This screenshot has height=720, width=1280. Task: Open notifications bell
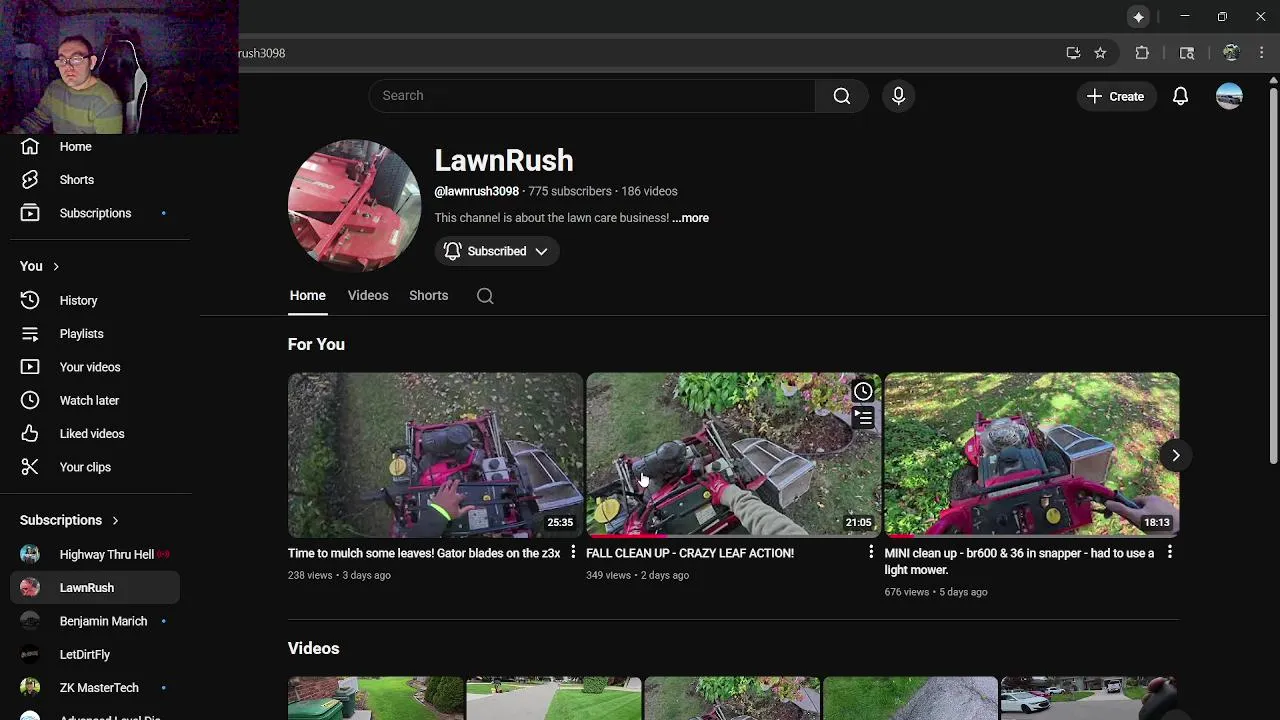click(x=1180, y=96)
